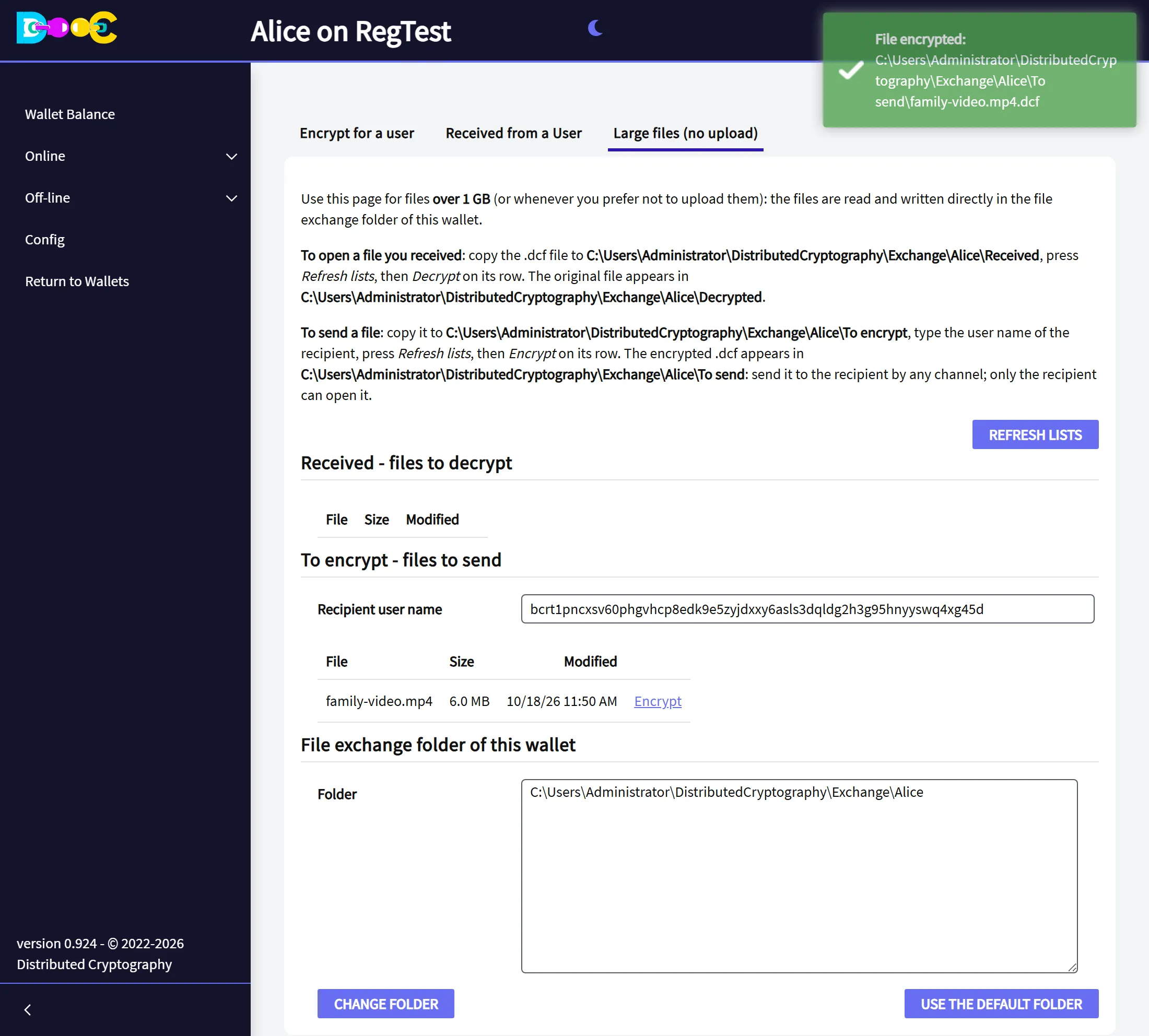Select the Large files (no upload) tab
The height and width of the screenshot is (1036, 1149).
coord(686,133)
